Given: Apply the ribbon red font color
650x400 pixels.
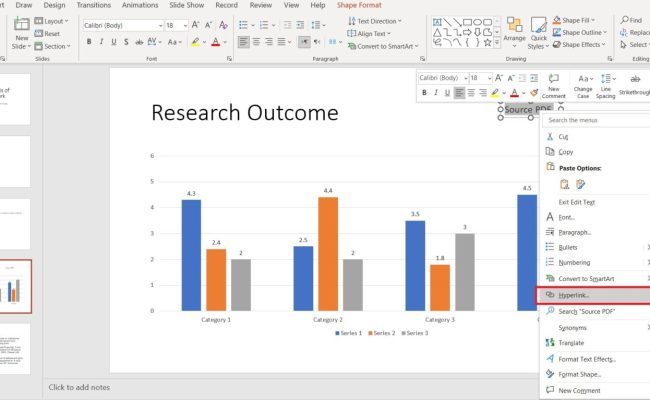Looking at the screenshot, I should click(x=216, y=42).
